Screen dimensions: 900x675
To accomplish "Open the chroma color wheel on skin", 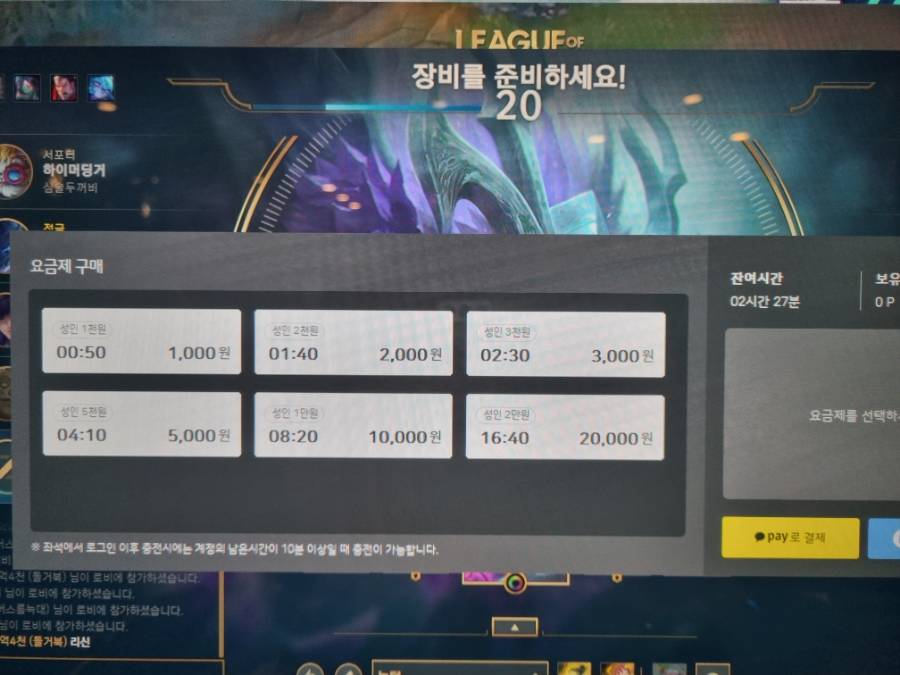I will pos(515,583).
